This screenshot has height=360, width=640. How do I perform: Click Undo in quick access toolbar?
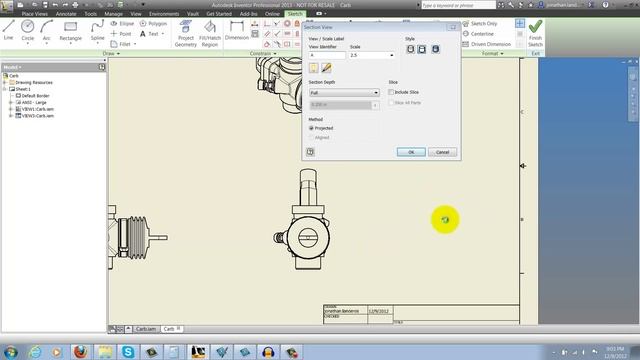click(55, 5)
